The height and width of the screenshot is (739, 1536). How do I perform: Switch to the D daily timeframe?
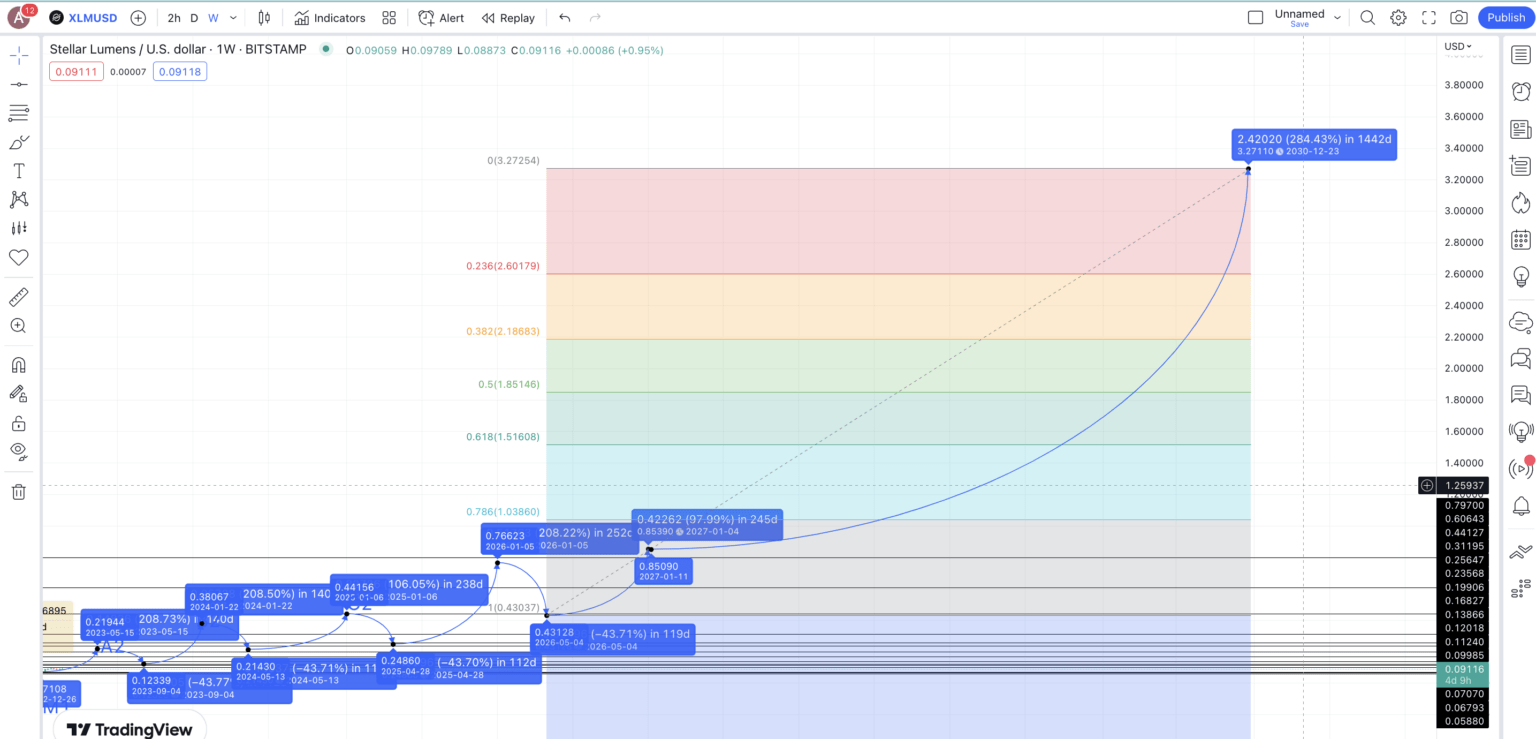point(194,18)
